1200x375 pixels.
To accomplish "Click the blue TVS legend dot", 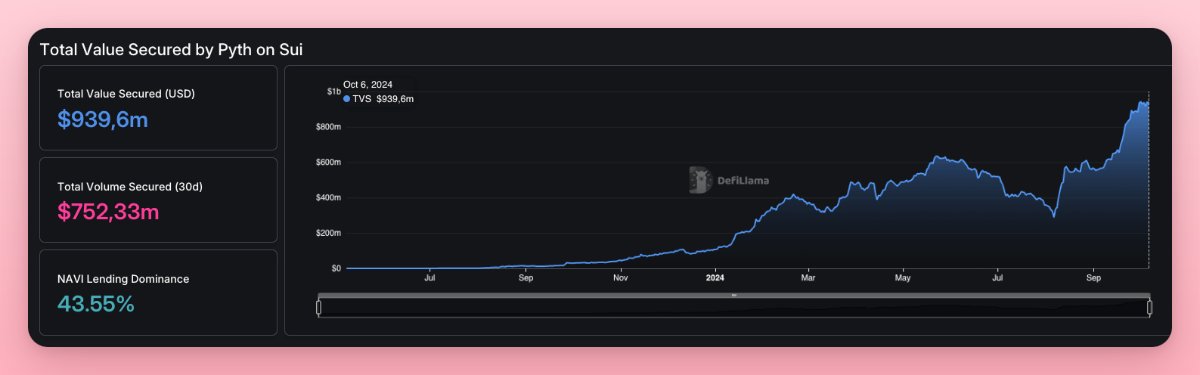I will tap(347, 99).
